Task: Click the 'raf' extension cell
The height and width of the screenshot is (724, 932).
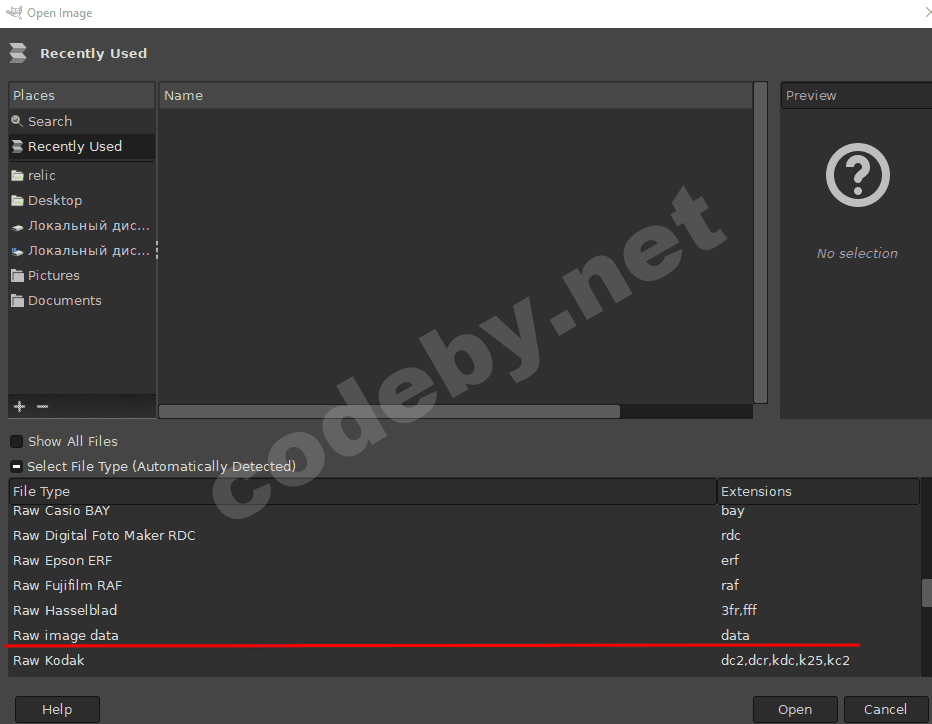Action: click(729, 586)
